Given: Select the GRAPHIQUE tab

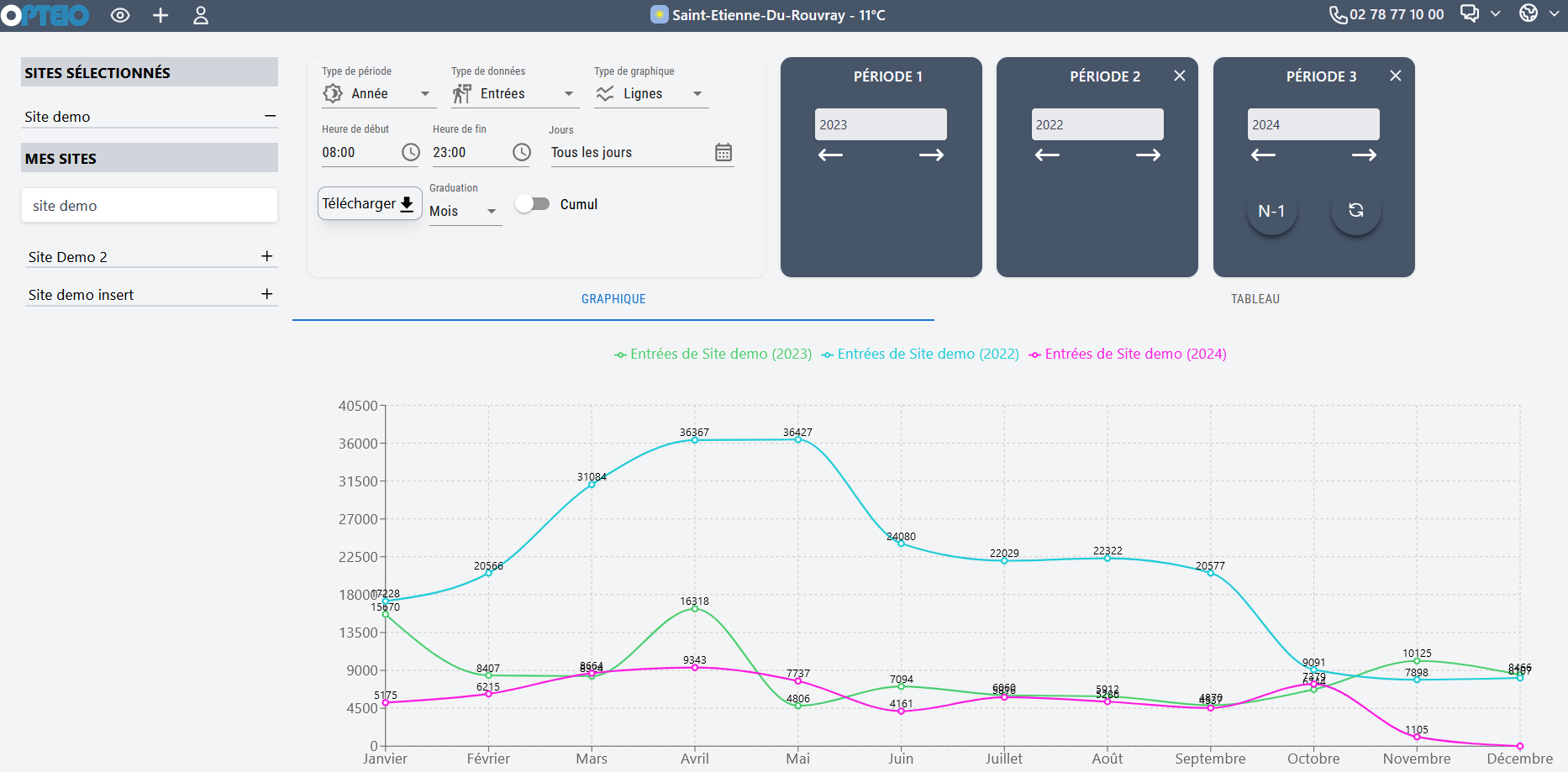Looking at the screenshot, I should pyautogui.click(x=613, y=299).
